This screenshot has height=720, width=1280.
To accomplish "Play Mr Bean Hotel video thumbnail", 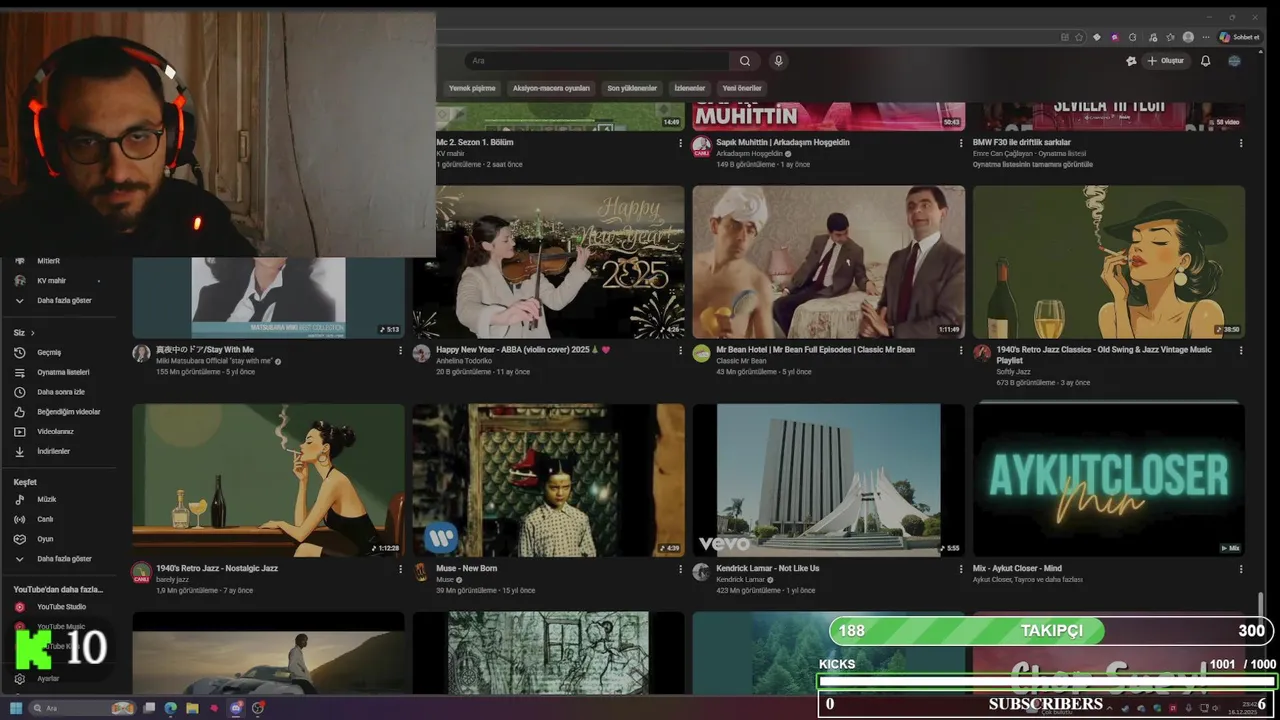I will click(x=828, y=262).
